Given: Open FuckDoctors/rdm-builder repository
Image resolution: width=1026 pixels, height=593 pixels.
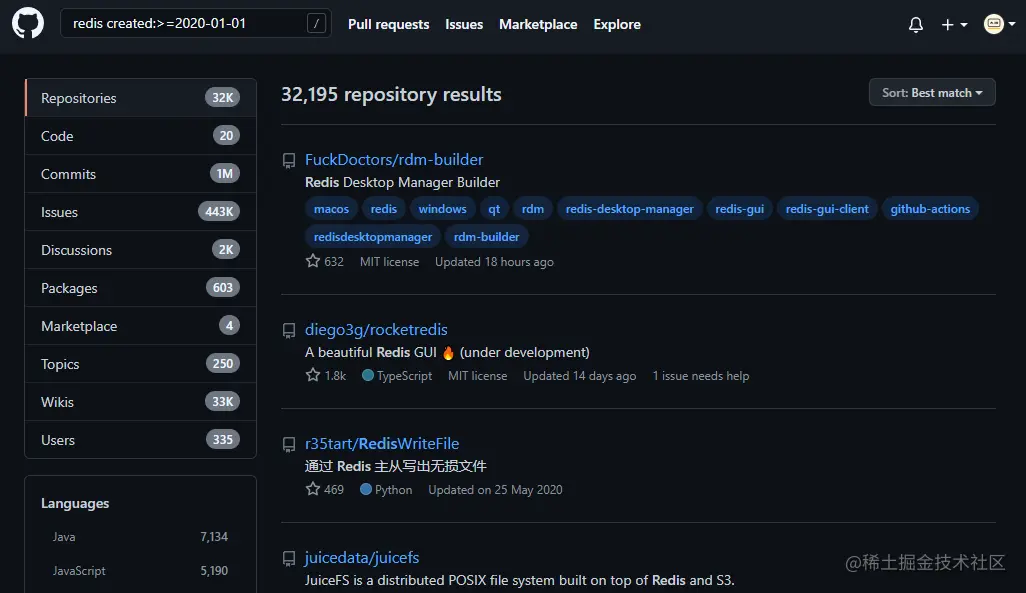Looking at the screenshot, I should (x=394, y=160).
